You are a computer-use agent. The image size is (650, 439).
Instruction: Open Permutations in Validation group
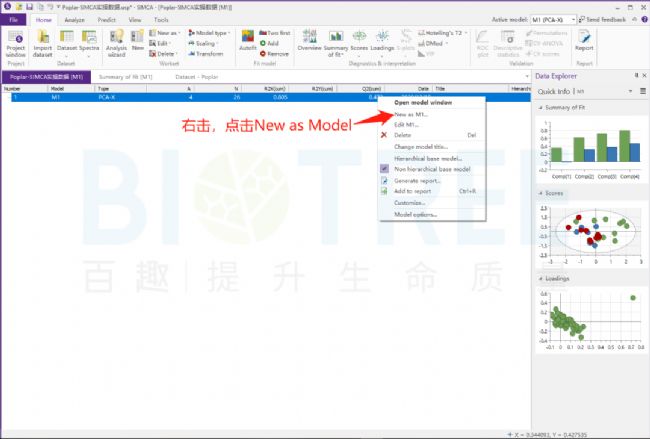point(546,33)
